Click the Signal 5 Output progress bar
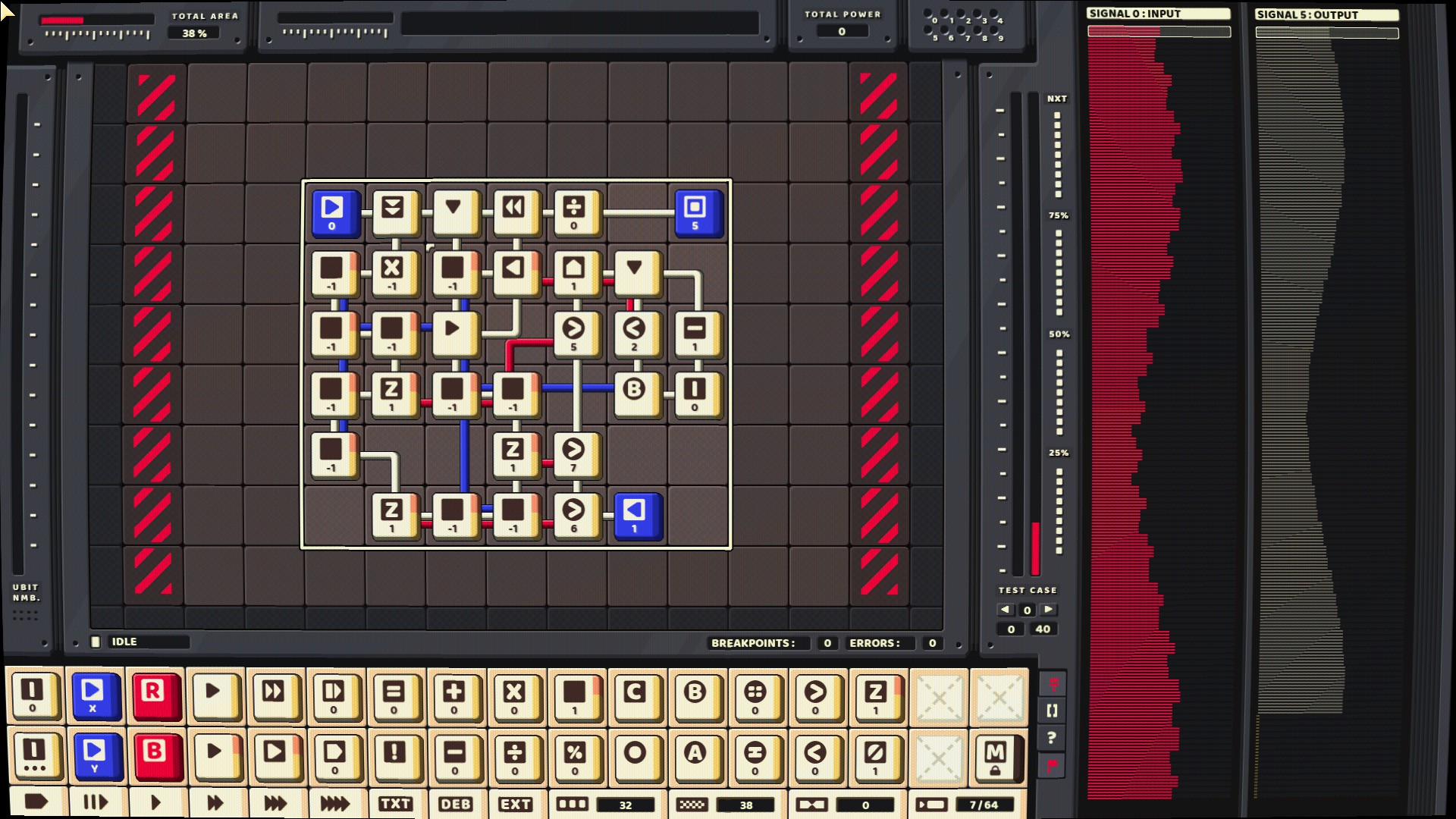 (x=1327, y=33)
